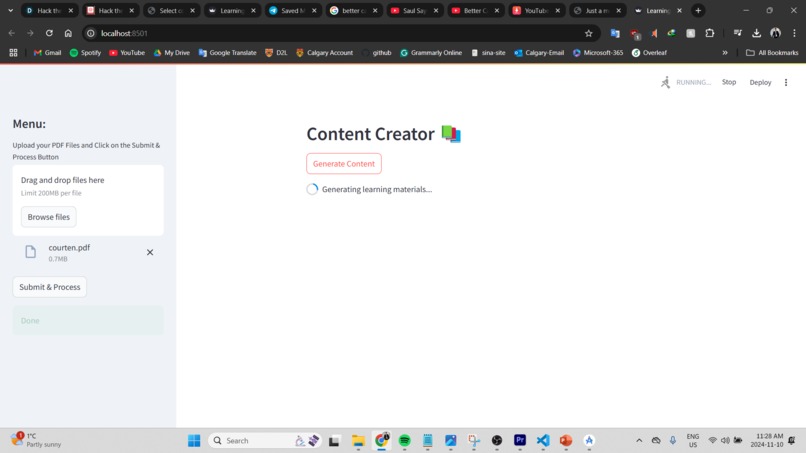Click Browse files in the sidebar

pos(49,217)
